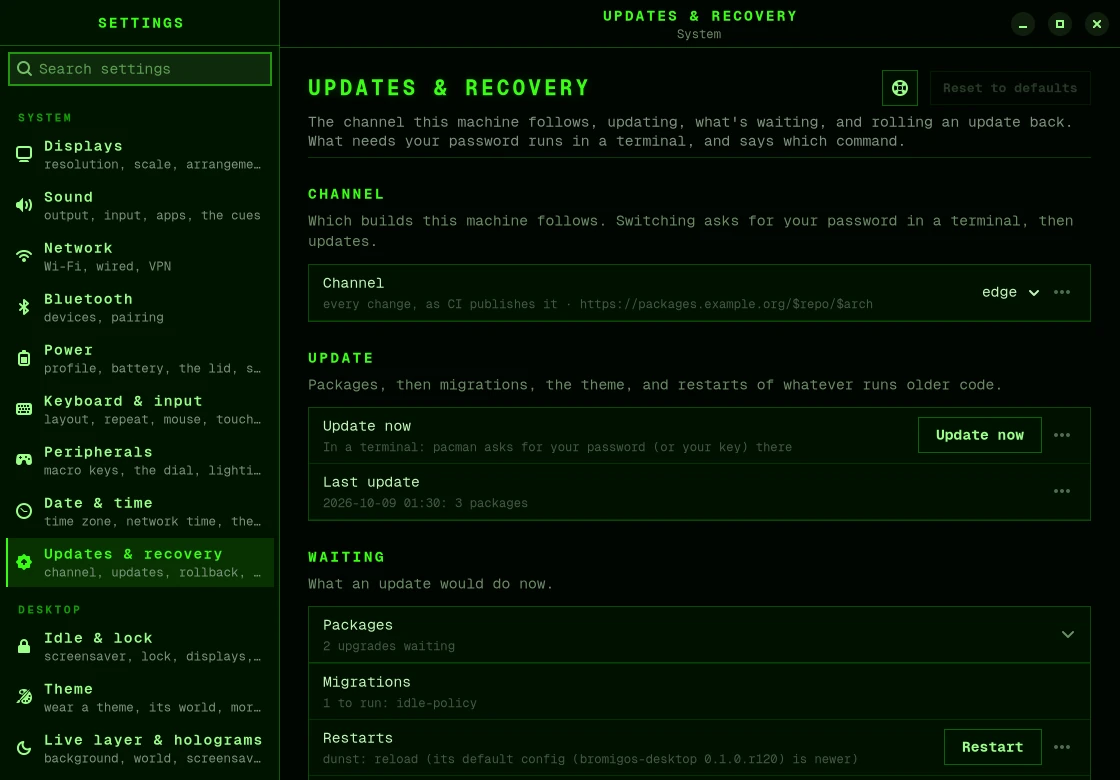Image resolution: width=1120 pixels, height=780 pixels.
Task: Click the Idle & lock padlock icon
Action: pos(24,646)
